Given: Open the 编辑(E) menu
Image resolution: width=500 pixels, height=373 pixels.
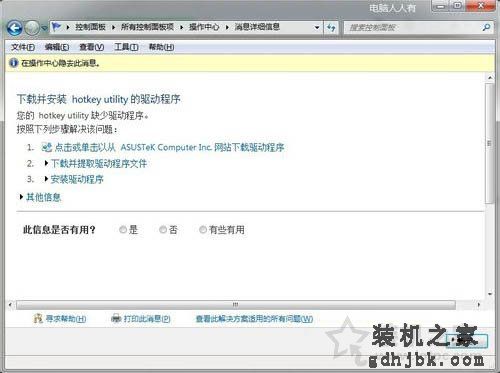Looking at the screenshot, I should click(x=57, y=47).
